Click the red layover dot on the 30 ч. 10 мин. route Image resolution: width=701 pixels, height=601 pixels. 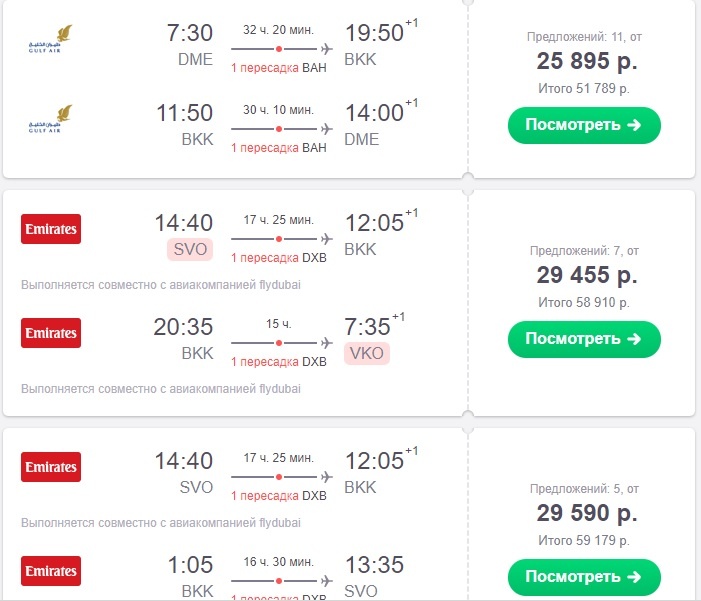pyautogui.click(x=279, y=129)
